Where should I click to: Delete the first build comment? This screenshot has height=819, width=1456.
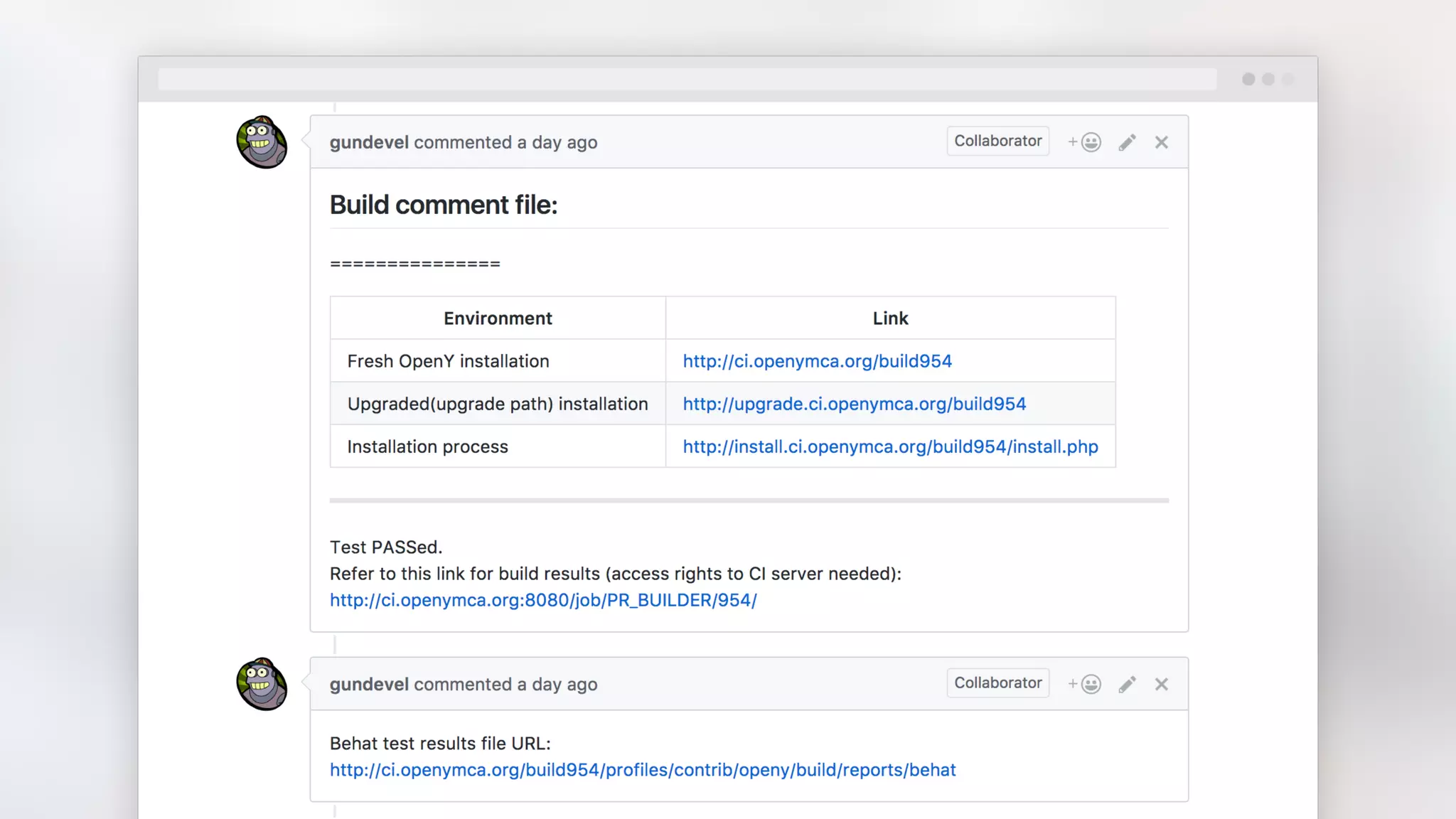[1161, 142]
